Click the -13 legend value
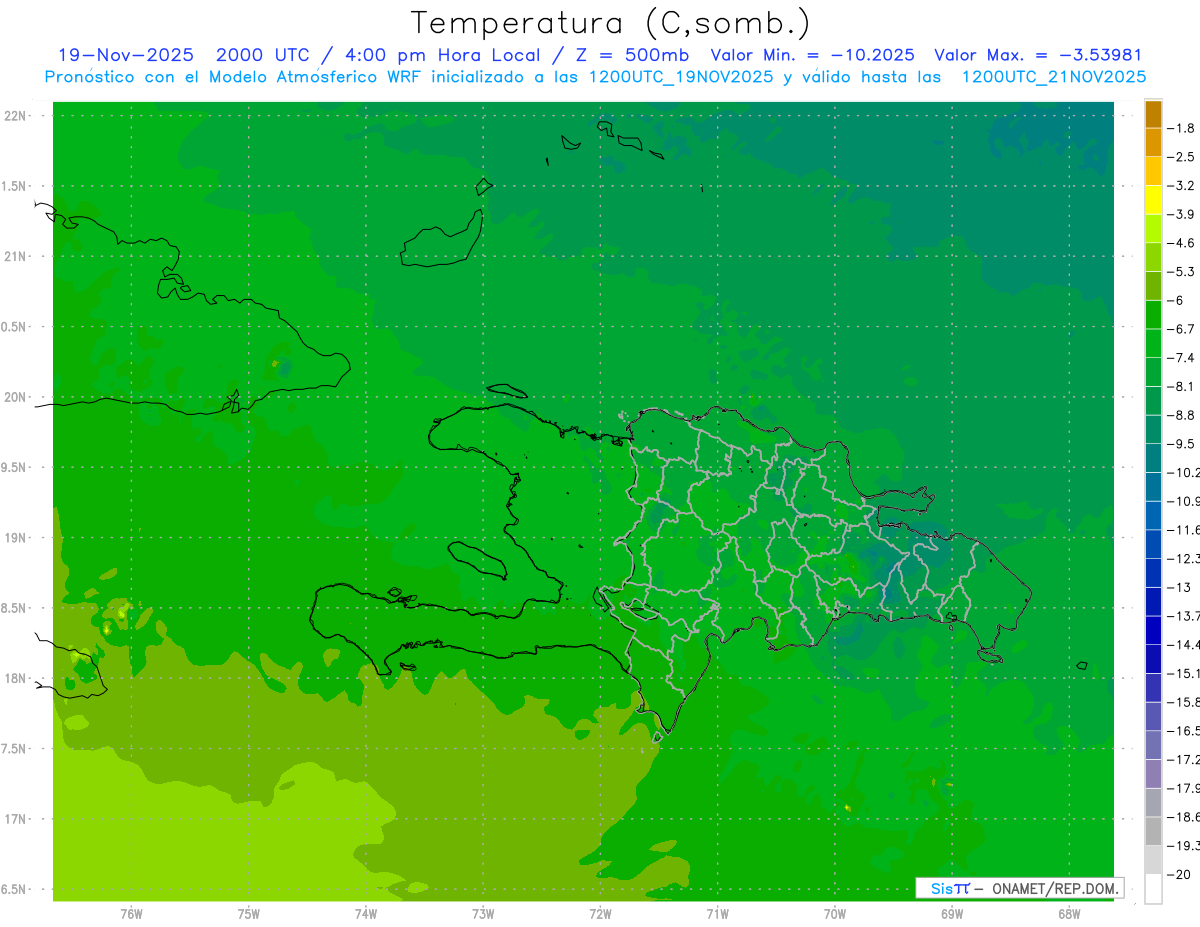1200x927 pixels. (1181, 587)
